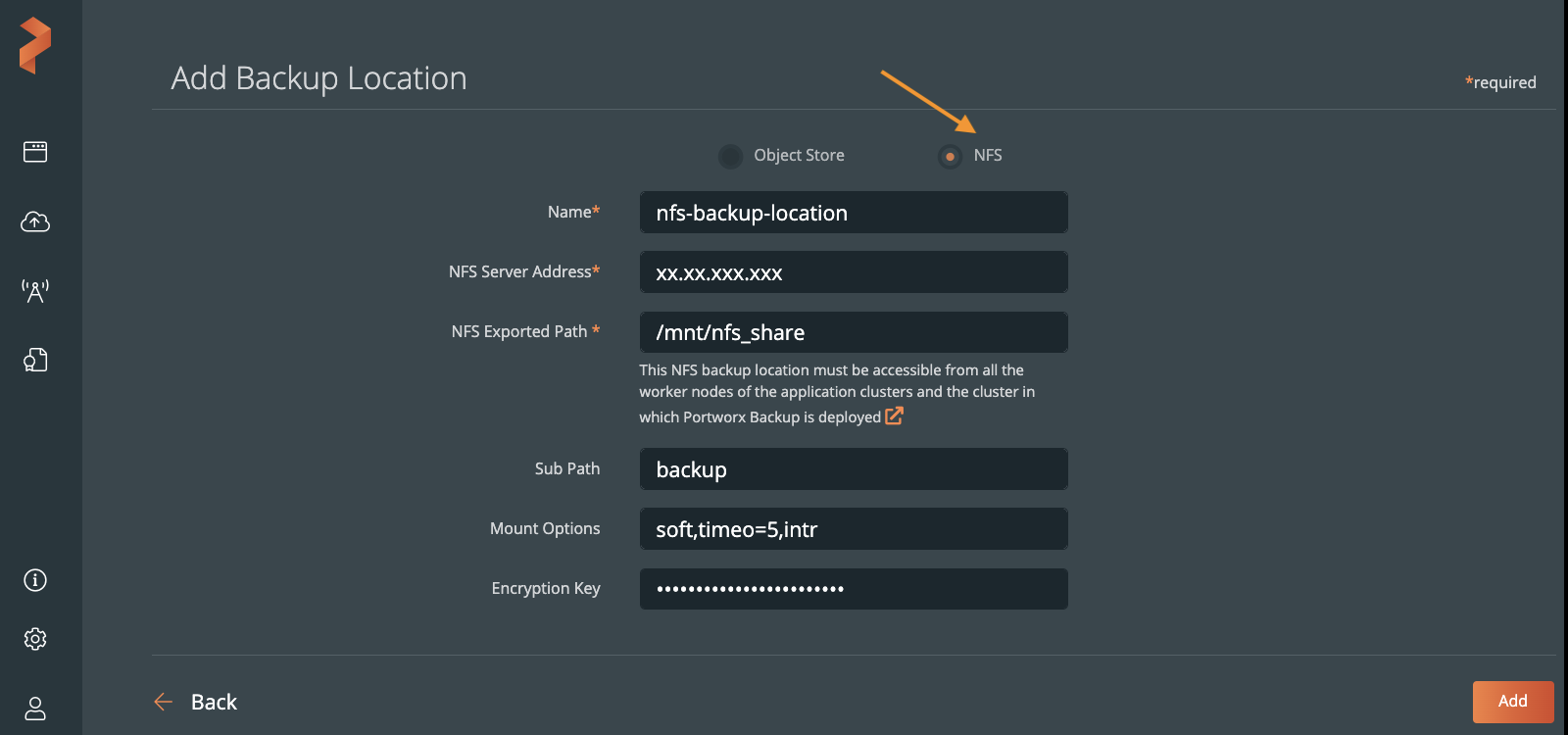Click the left arrow beside Back
Image resolution: width=1568 pixels, height=735 pixels.
pyautogui.click(x=164, y=702)
